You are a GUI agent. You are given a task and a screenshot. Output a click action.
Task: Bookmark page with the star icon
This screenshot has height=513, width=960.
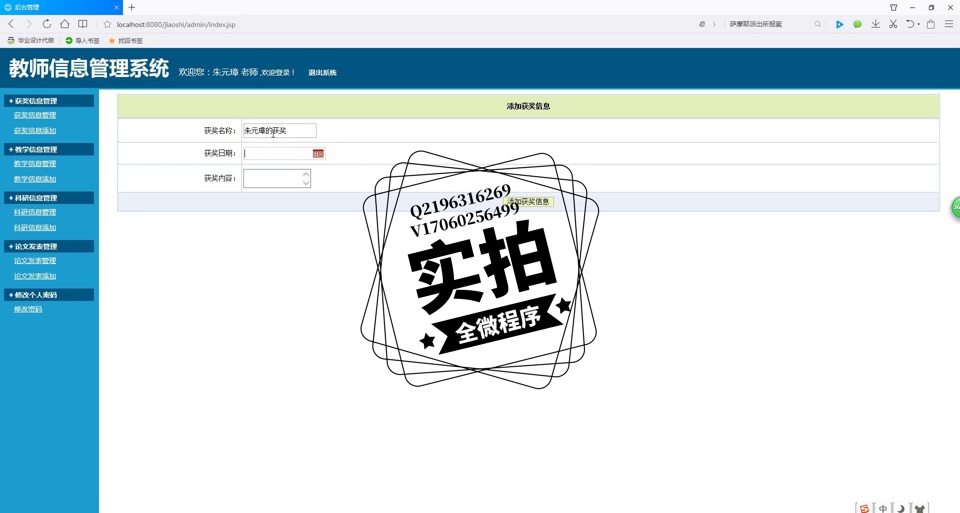click(107, 24)
